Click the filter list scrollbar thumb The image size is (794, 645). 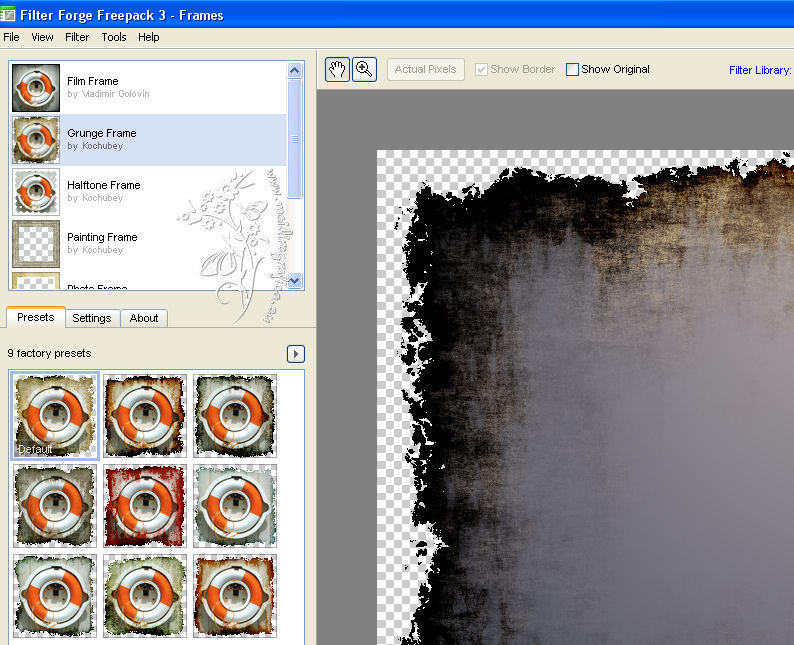point(295,139)
